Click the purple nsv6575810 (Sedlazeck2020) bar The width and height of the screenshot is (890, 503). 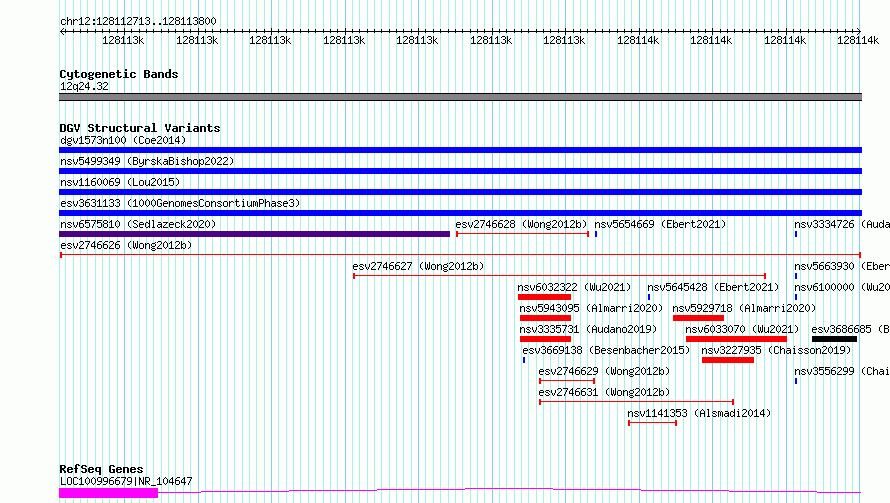point(254,234)
